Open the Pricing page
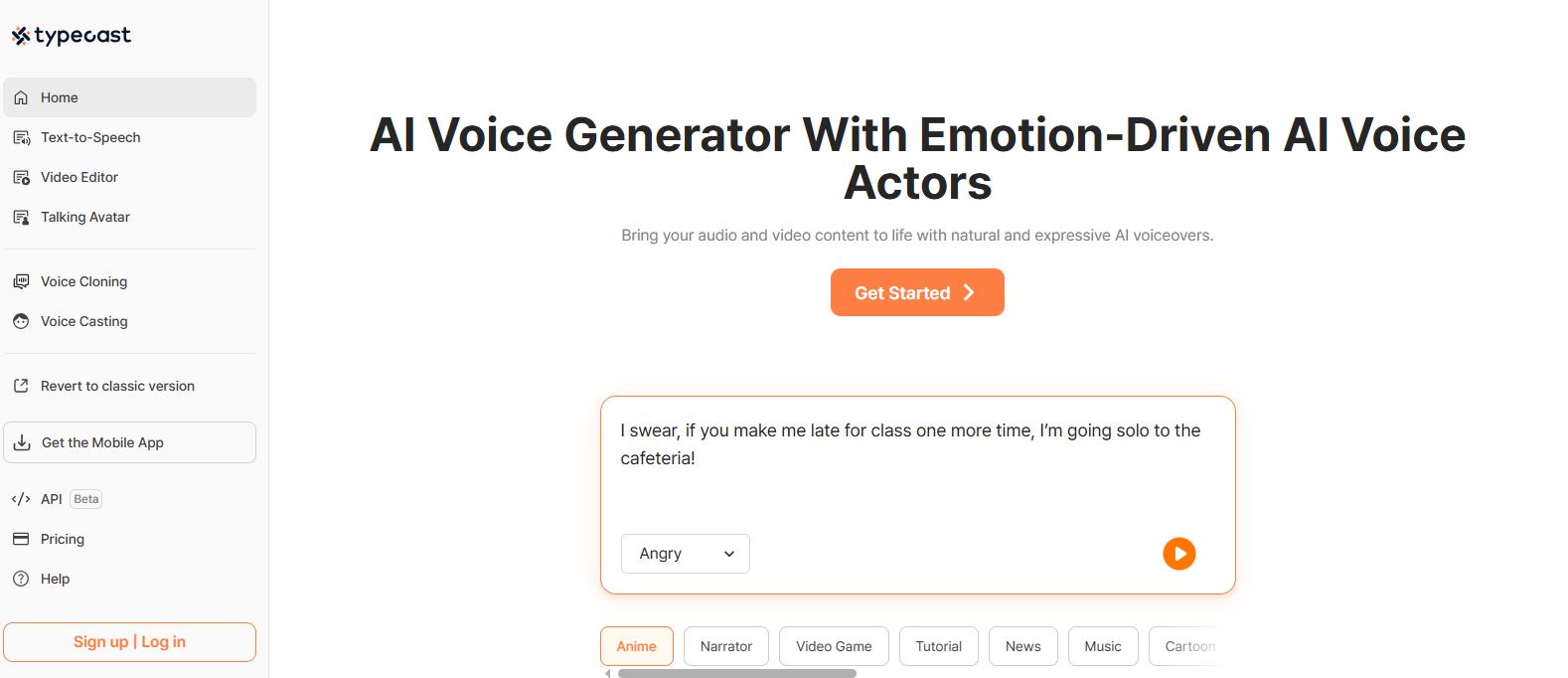 pyautogui.click(x=61, y=539)
